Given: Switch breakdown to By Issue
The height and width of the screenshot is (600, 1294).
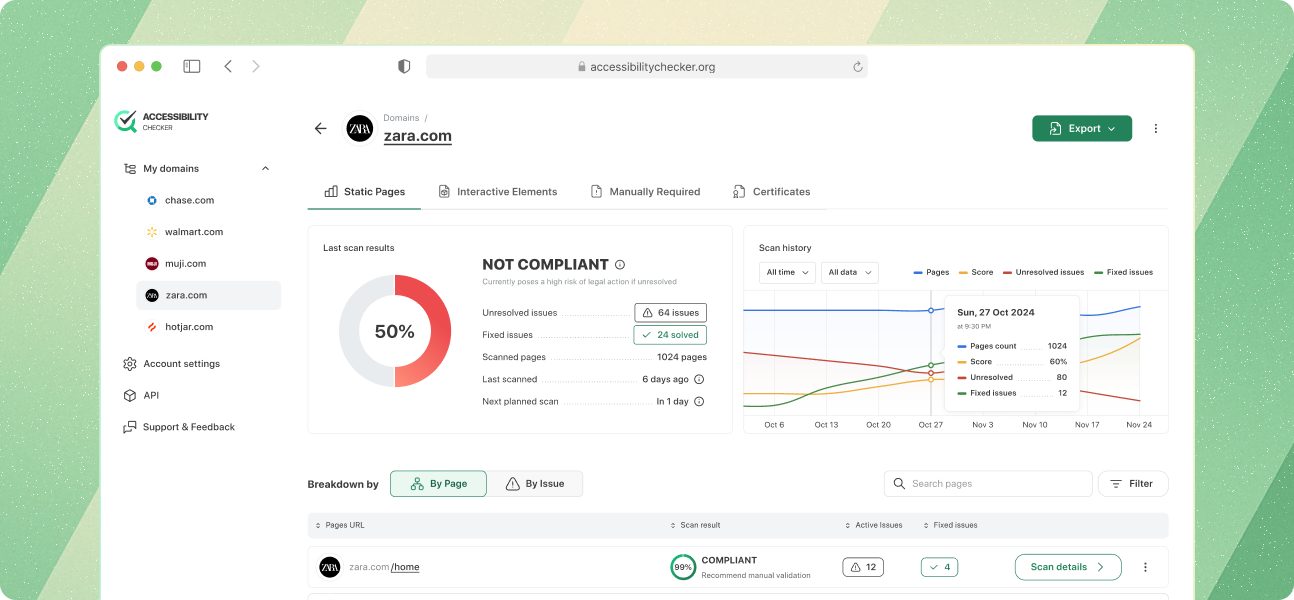Looking at the screenshot, I should point(535,484).
